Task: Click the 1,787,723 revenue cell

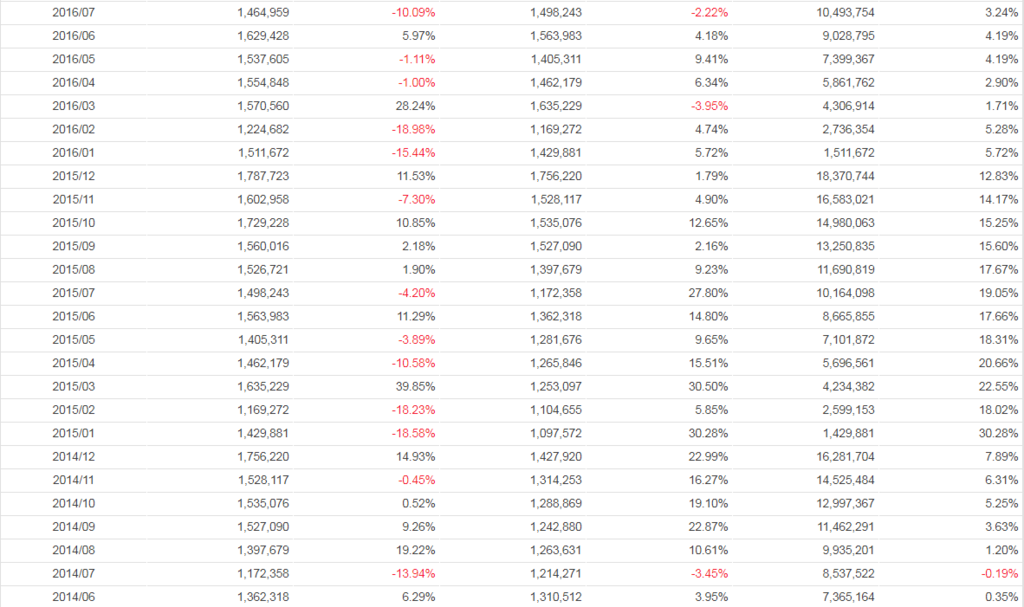Action: click(x=264, y=176)
